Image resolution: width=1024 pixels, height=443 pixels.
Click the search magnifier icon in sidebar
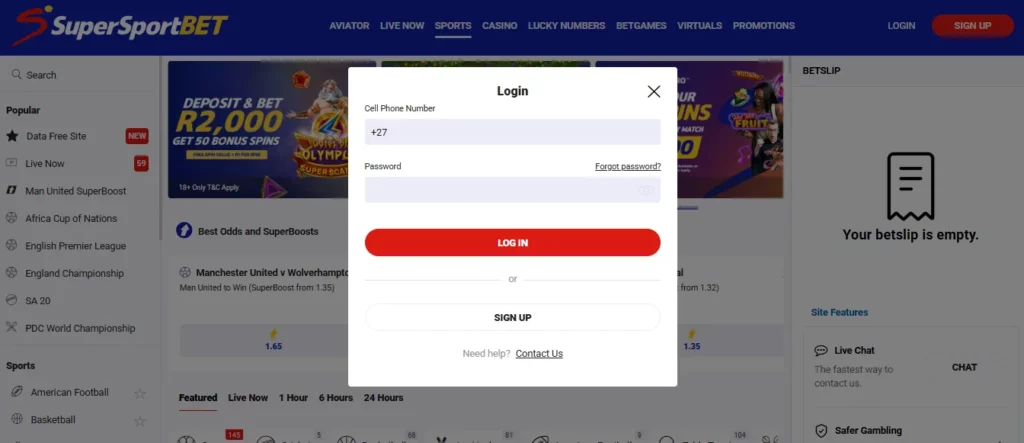tap(16, 74)
